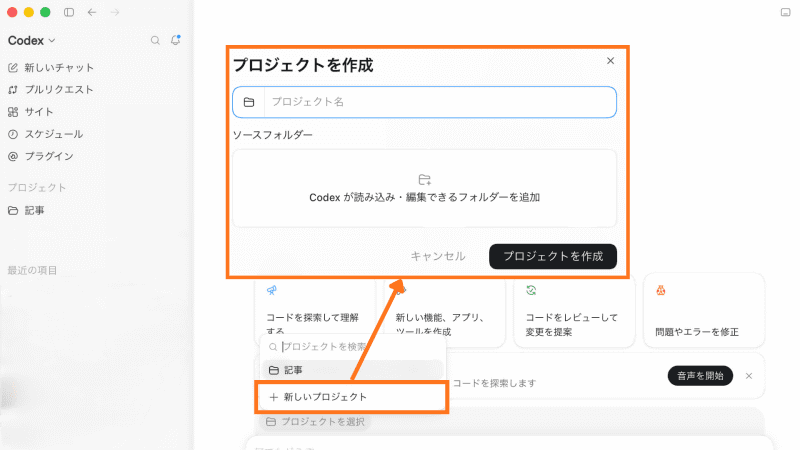Open サイト in the sidebar
This screenshot has width=800, height=450.
[x=31, y=112]
